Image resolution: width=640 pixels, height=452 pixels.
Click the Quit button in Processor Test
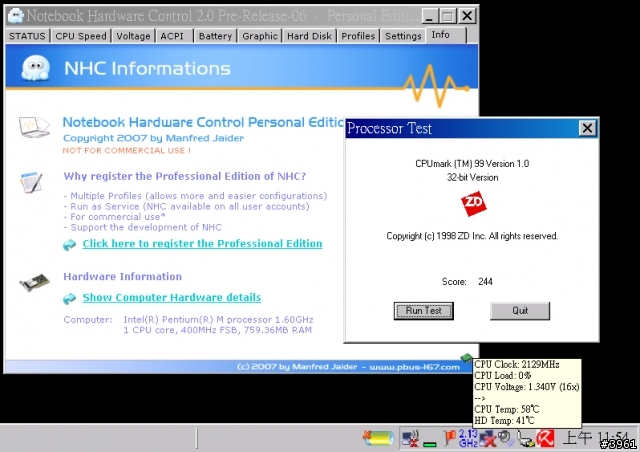pos(520,311)
